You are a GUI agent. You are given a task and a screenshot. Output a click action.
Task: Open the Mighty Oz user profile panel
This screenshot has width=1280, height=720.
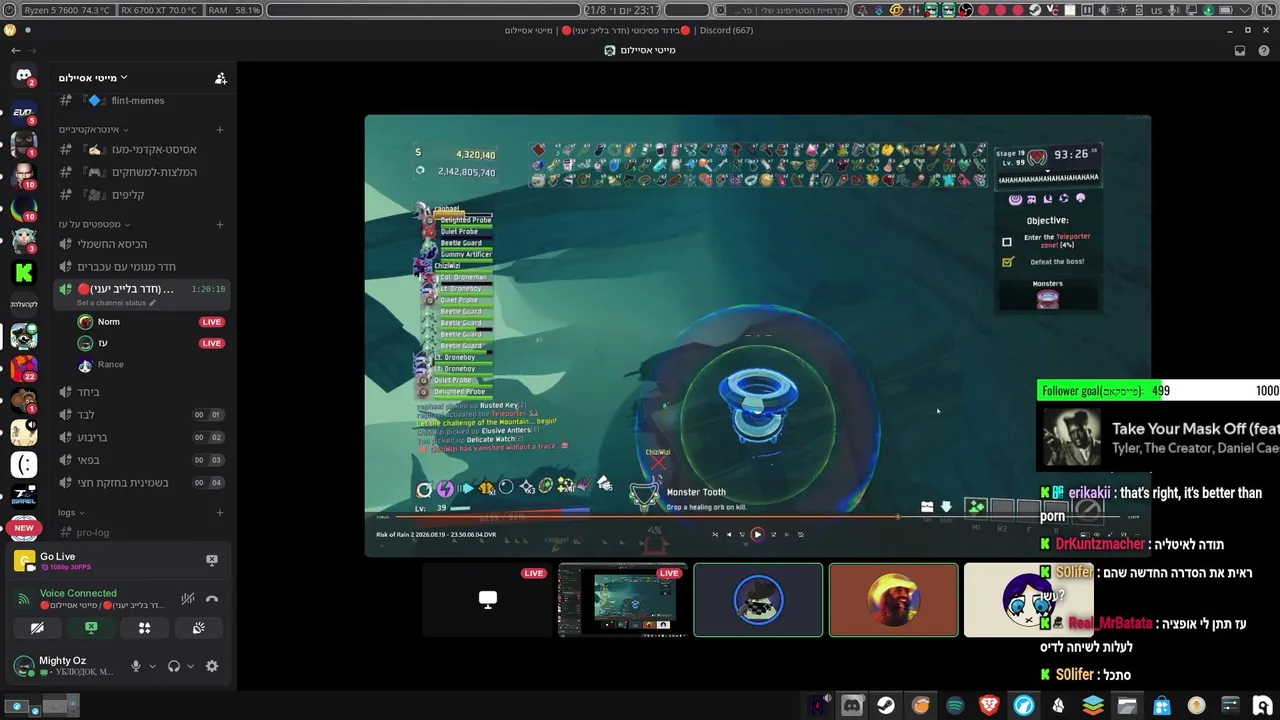tap(65, 666)
